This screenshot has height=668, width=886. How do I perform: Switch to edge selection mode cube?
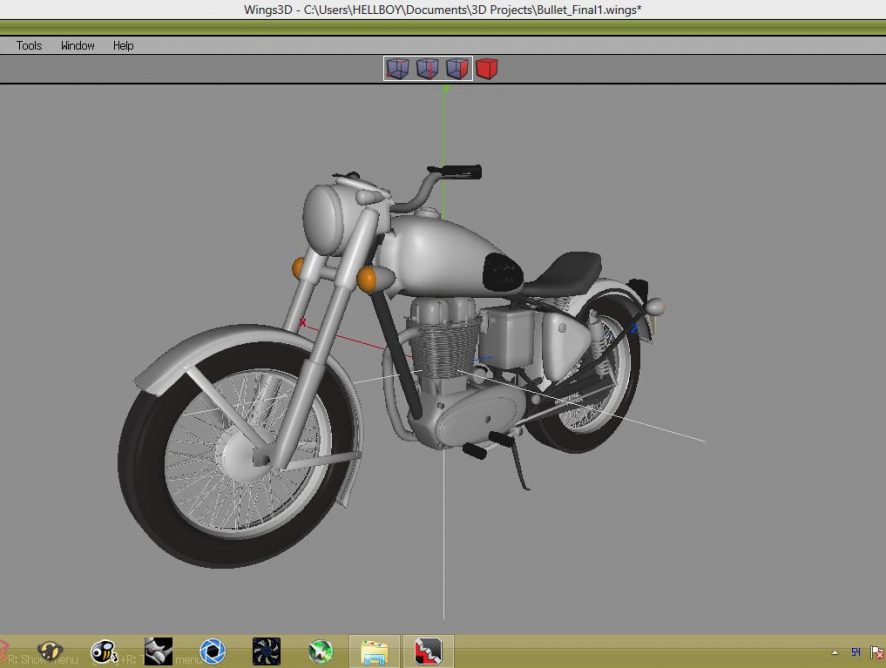pyautogui.click(x=427, y=68)
